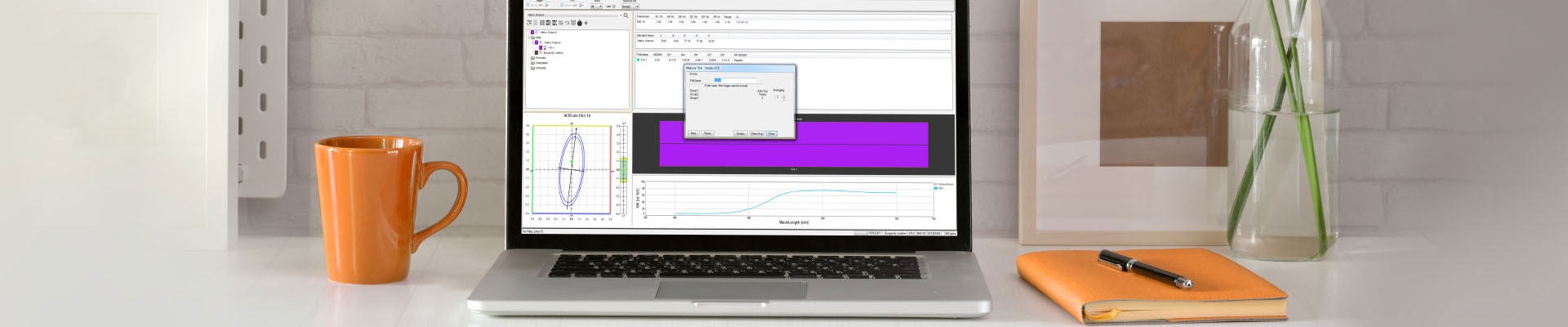Click the button just left of Close

[x=757, y=133]
